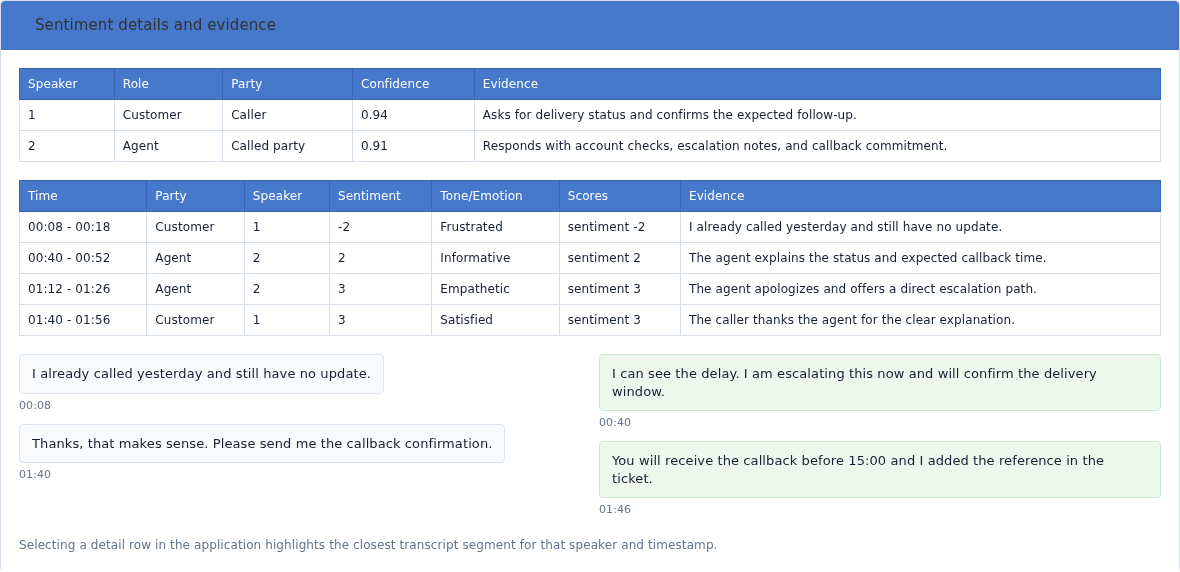Select the 01:40 - 01:56 detail row
Screen dimensions: 1180x572
click(x=590, y=320)
